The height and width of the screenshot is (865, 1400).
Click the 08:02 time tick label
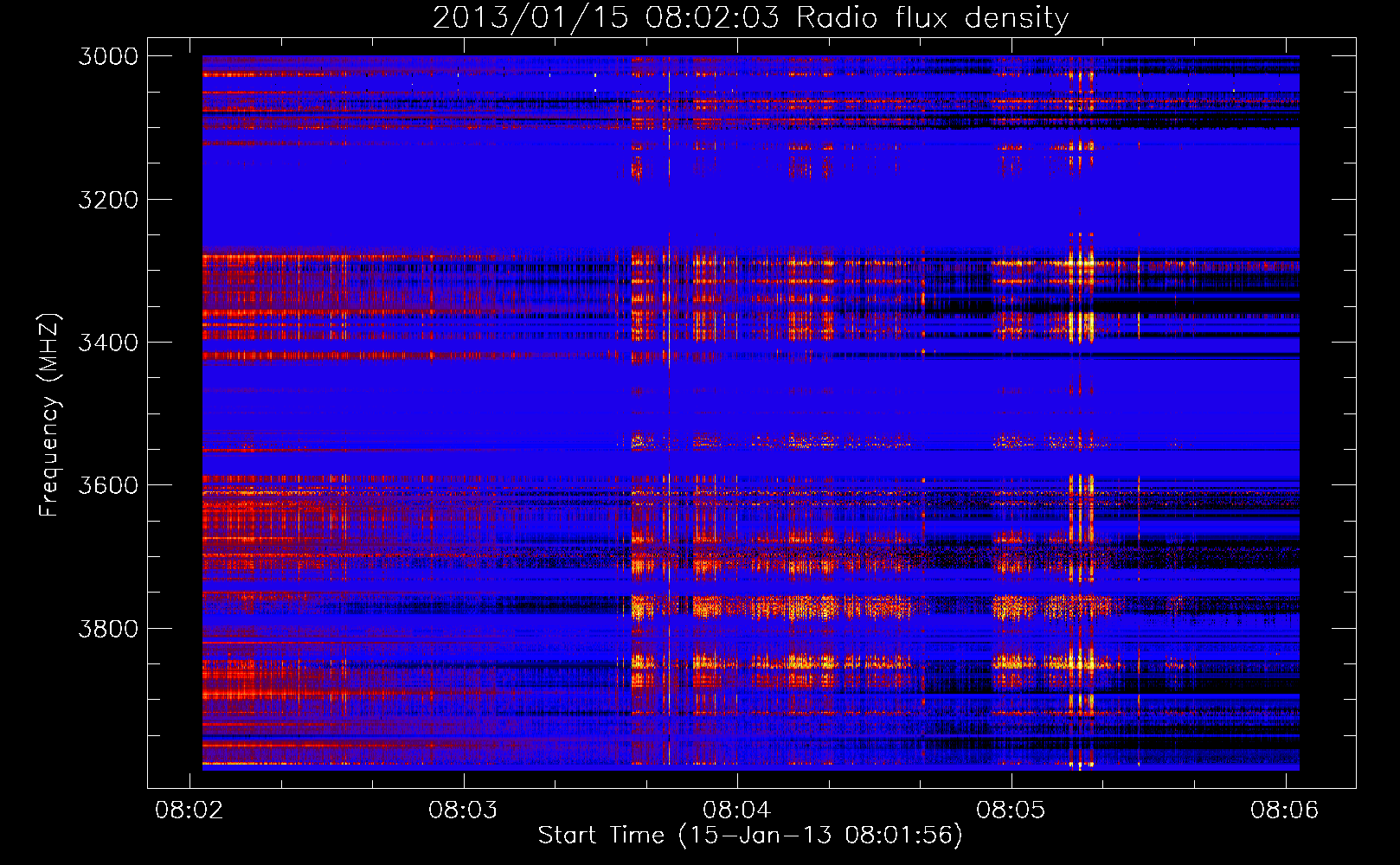[189, 810]
